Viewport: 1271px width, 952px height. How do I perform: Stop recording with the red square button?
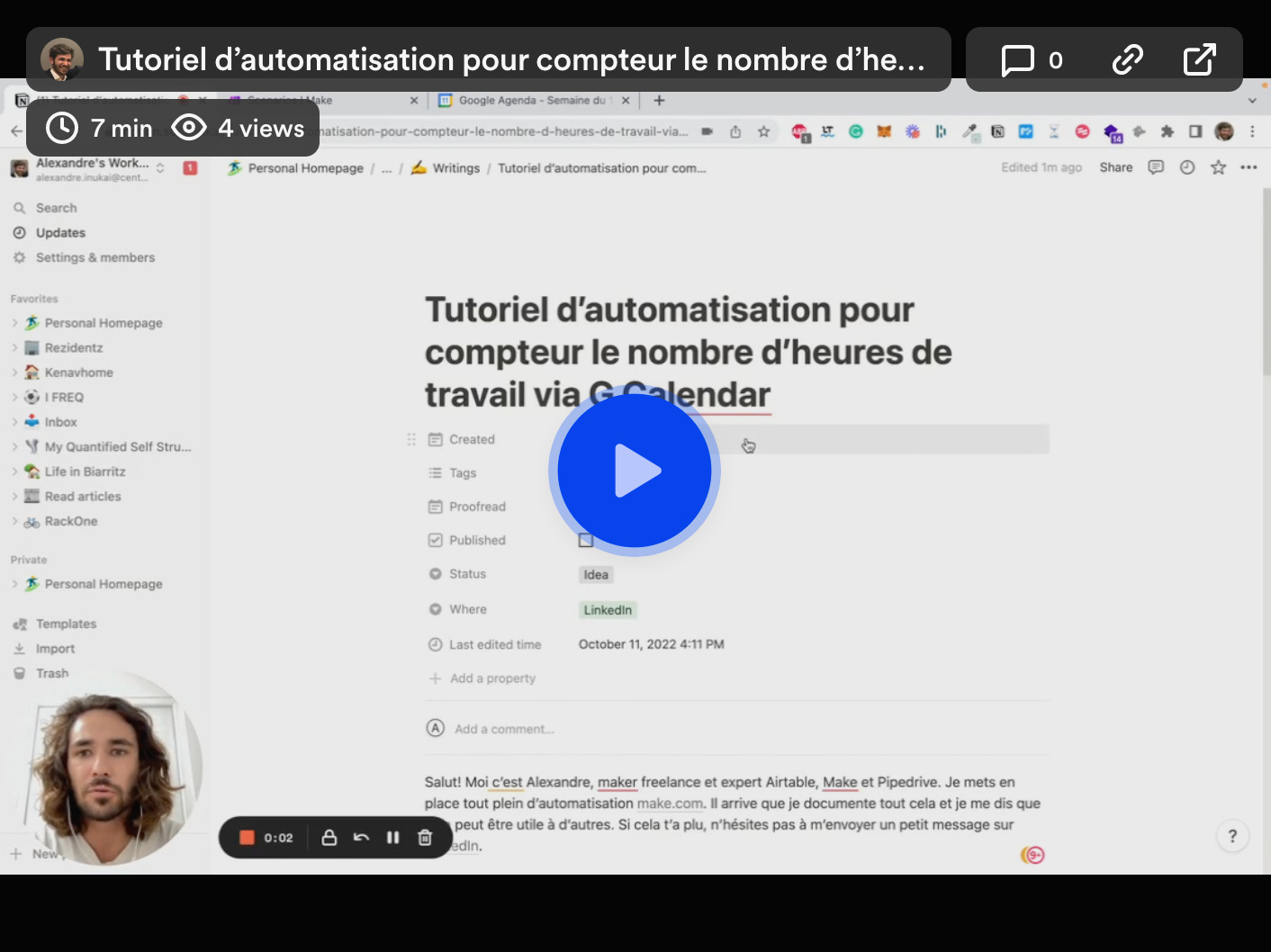pos(247,838)
